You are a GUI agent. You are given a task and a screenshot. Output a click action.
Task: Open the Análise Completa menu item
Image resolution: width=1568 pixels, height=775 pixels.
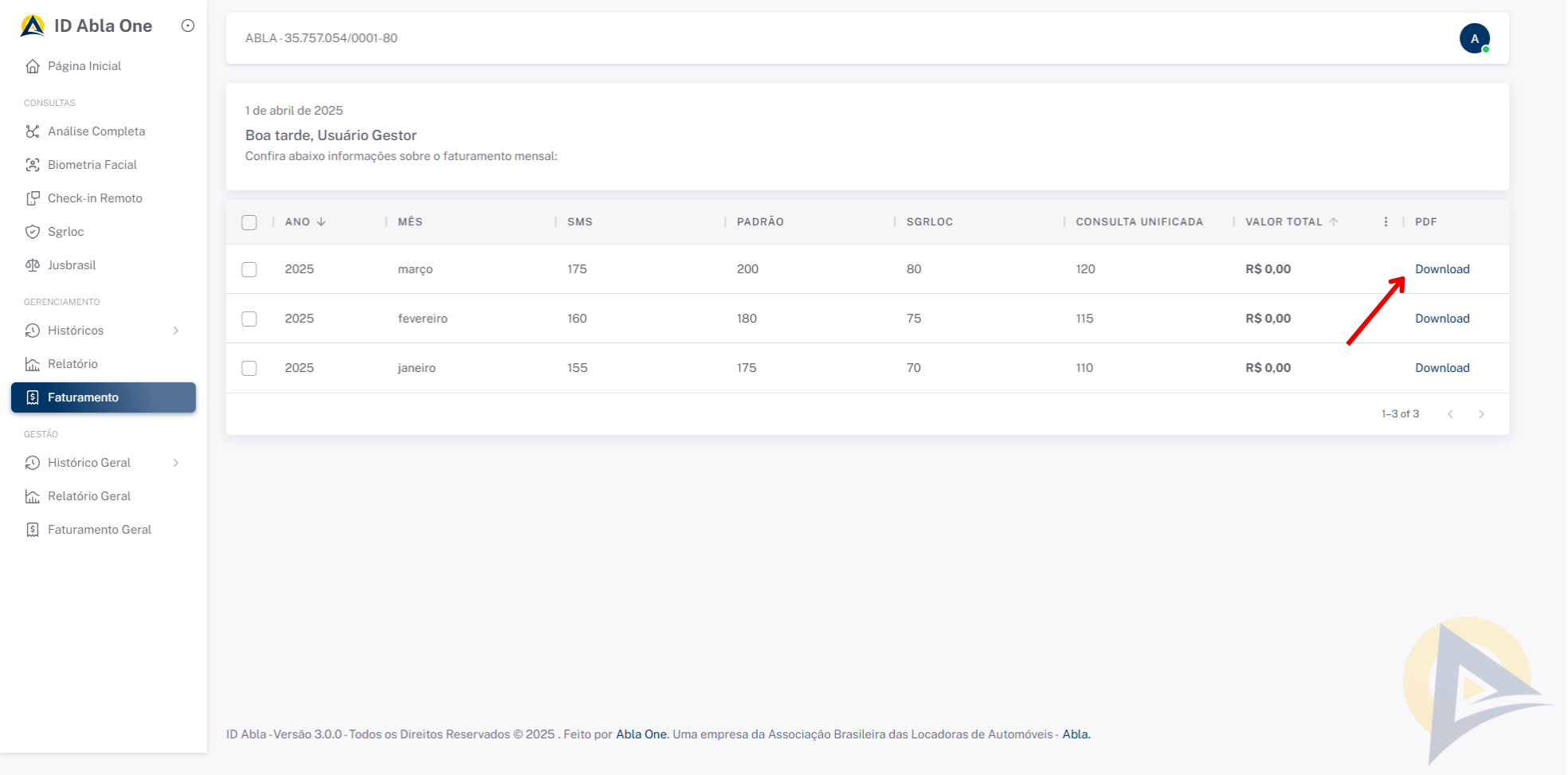pyautogui.click(x=96, y=131)
